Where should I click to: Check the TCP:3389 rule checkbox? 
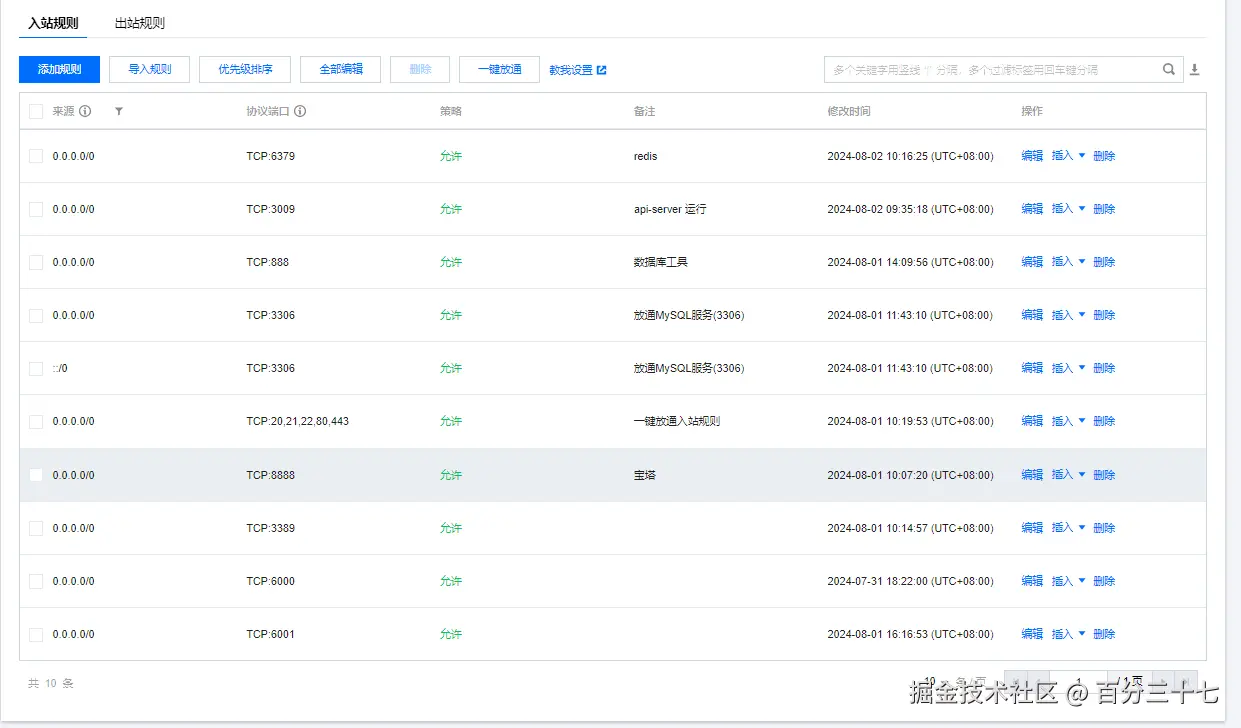coord(36,528)
